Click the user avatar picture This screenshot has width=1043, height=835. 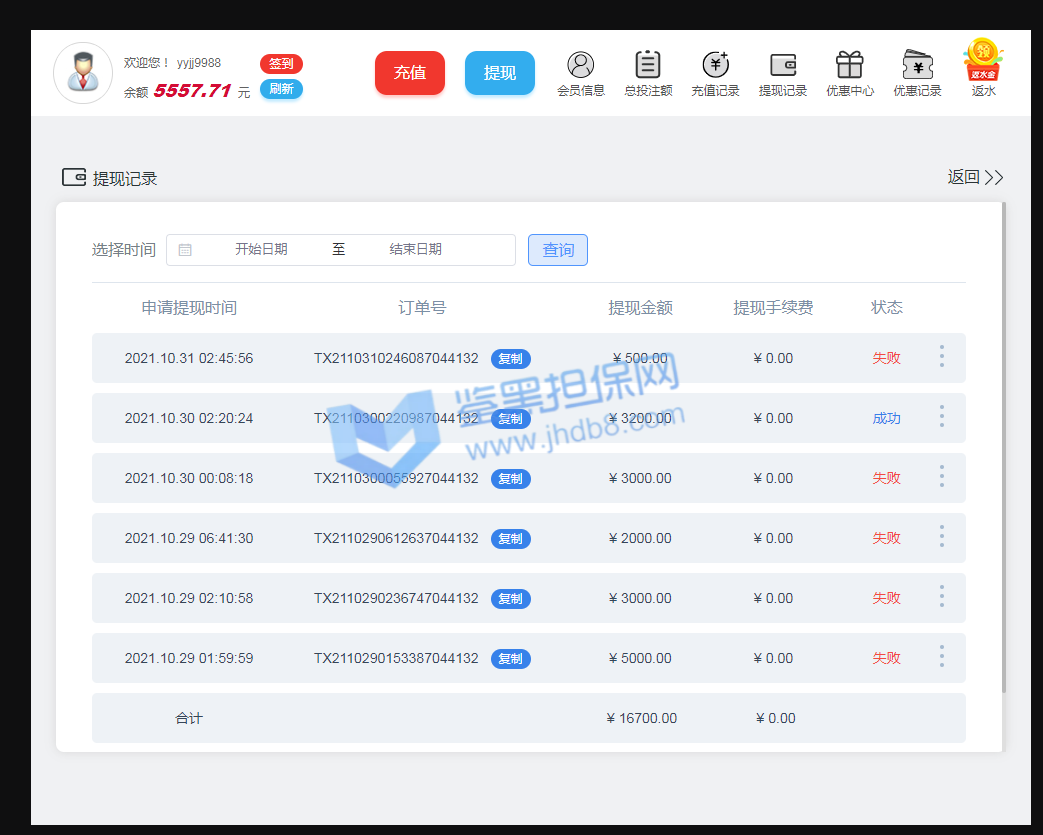(x=83, y=73)
